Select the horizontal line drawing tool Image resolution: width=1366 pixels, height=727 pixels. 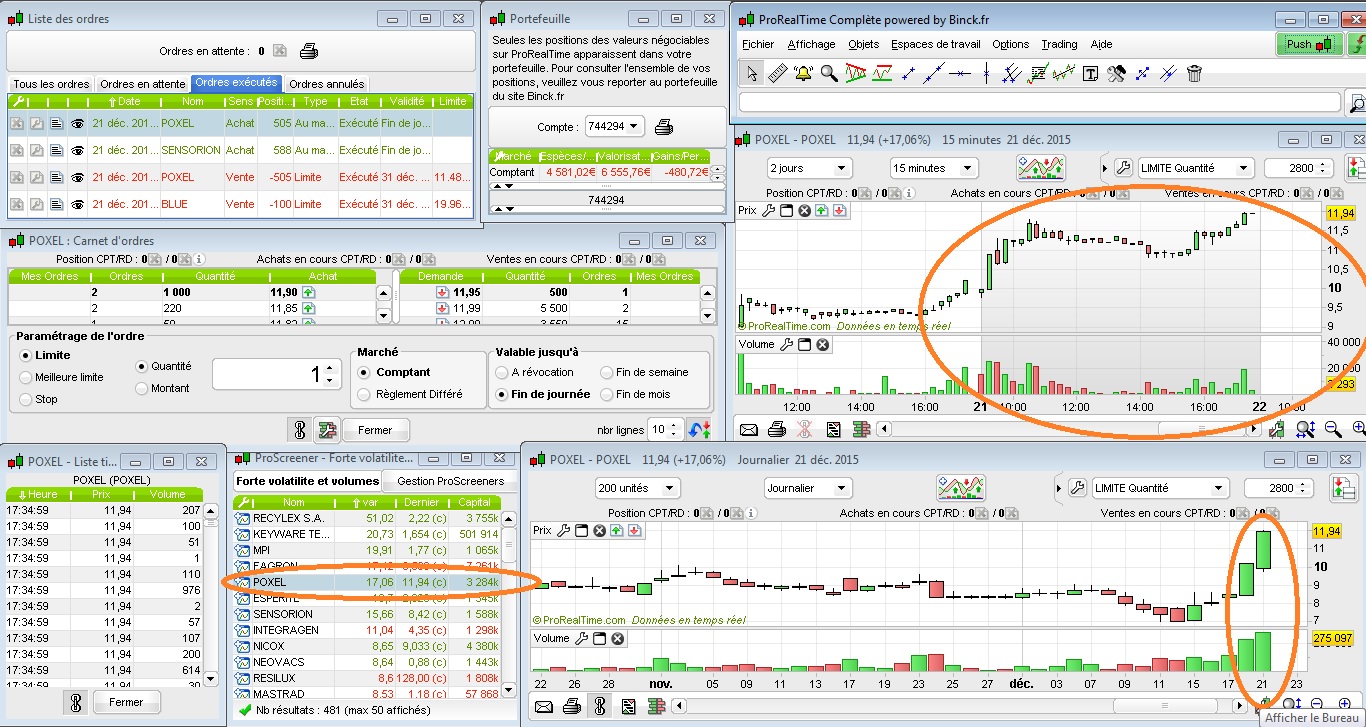click(960, 73)
